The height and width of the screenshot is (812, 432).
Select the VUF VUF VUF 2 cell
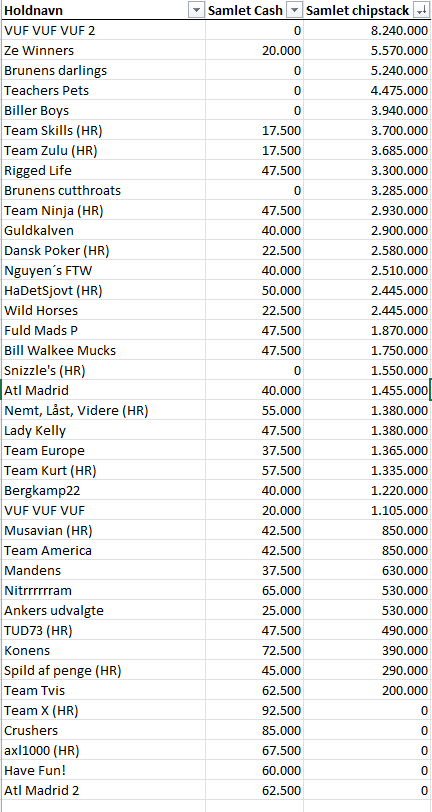pos(103,31)
